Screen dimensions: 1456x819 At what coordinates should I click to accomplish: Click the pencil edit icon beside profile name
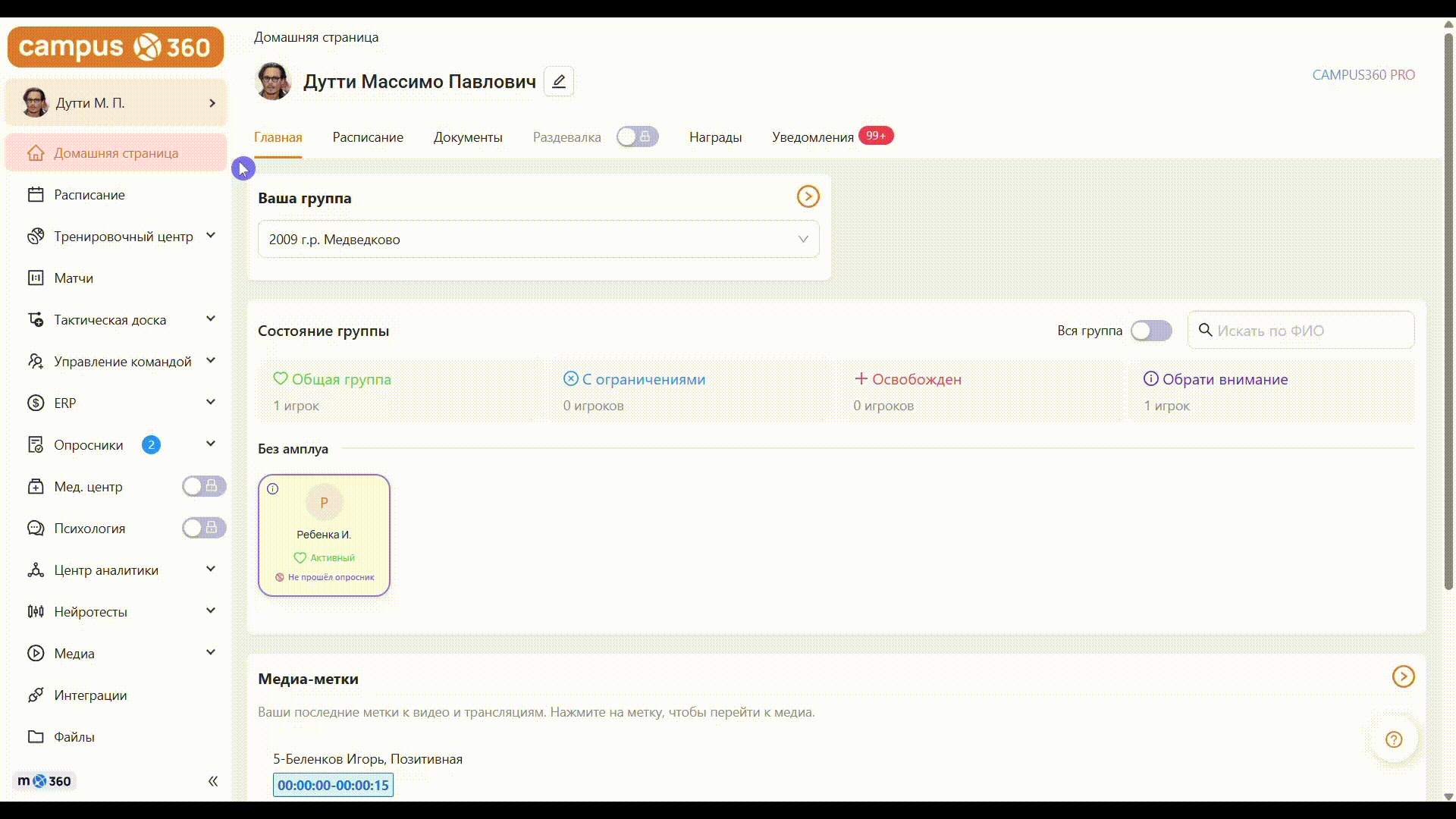(559, 81)
